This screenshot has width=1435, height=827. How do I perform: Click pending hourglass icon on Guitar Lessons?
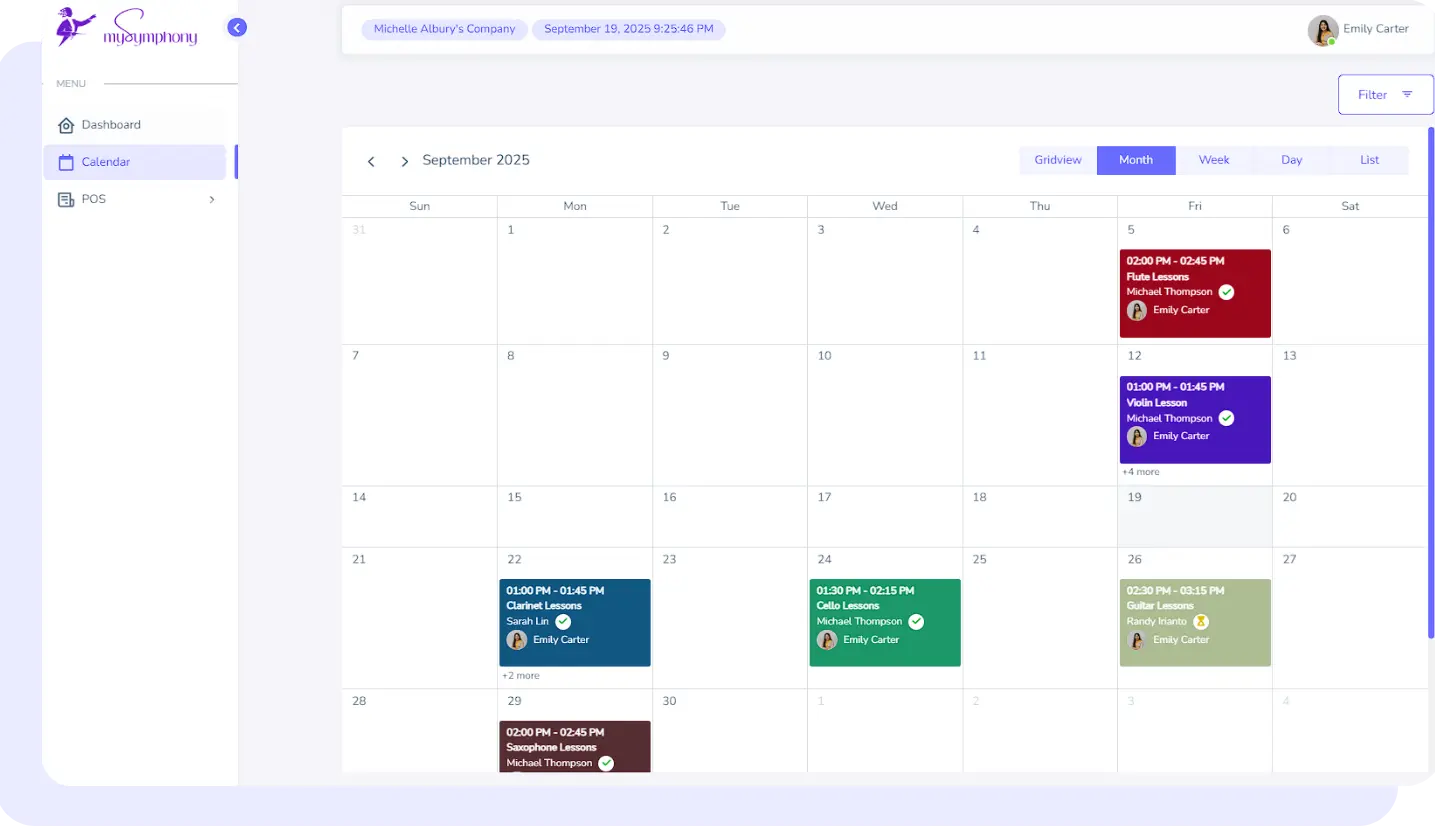(1201, 622)
